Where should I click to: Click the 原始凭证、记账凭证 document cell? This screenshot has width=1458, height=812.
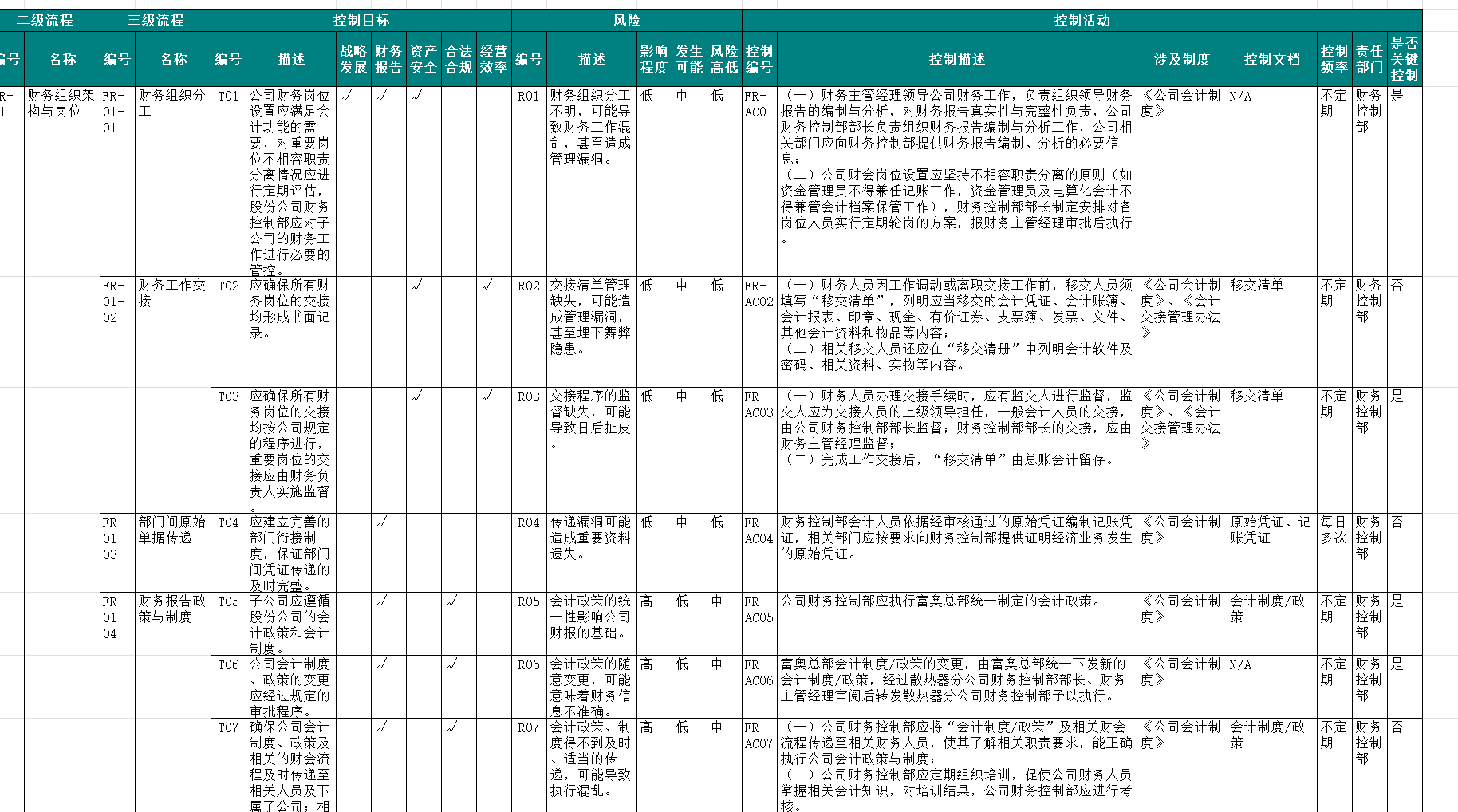1272,552
